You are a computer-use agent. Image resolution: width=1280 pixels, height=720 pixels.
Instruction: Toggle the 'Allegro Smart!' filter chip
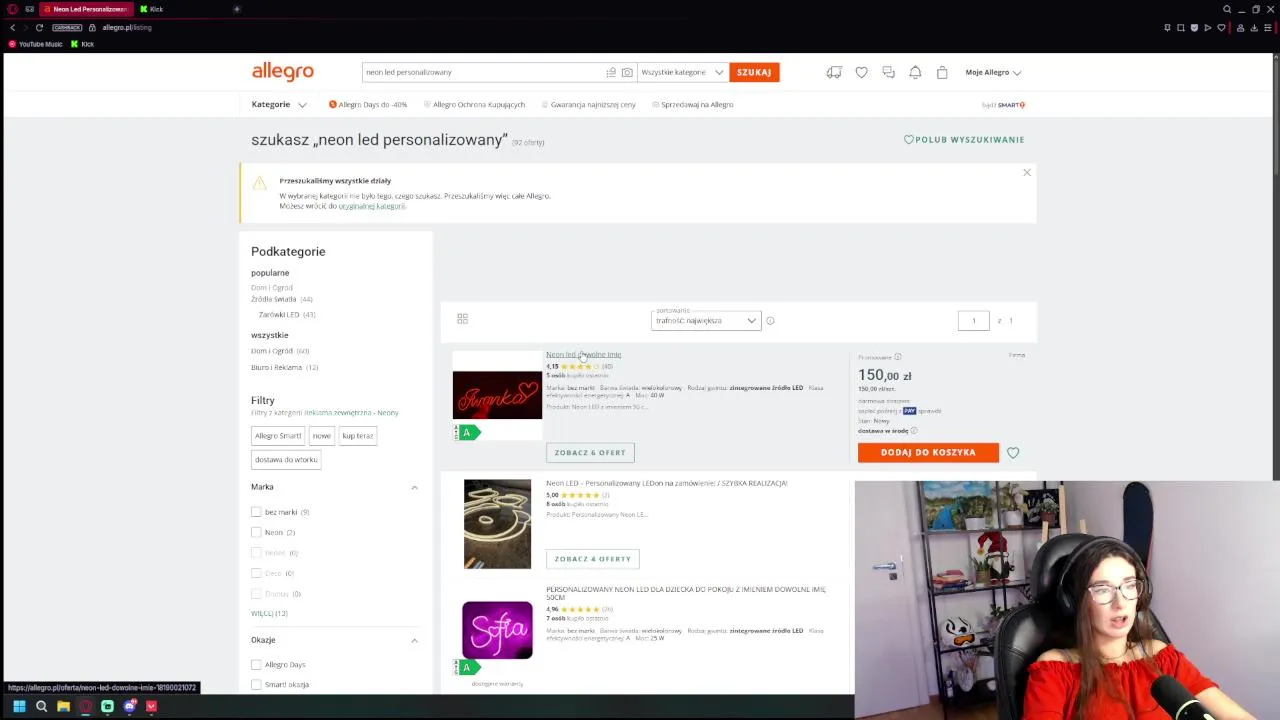coord(278,436)
